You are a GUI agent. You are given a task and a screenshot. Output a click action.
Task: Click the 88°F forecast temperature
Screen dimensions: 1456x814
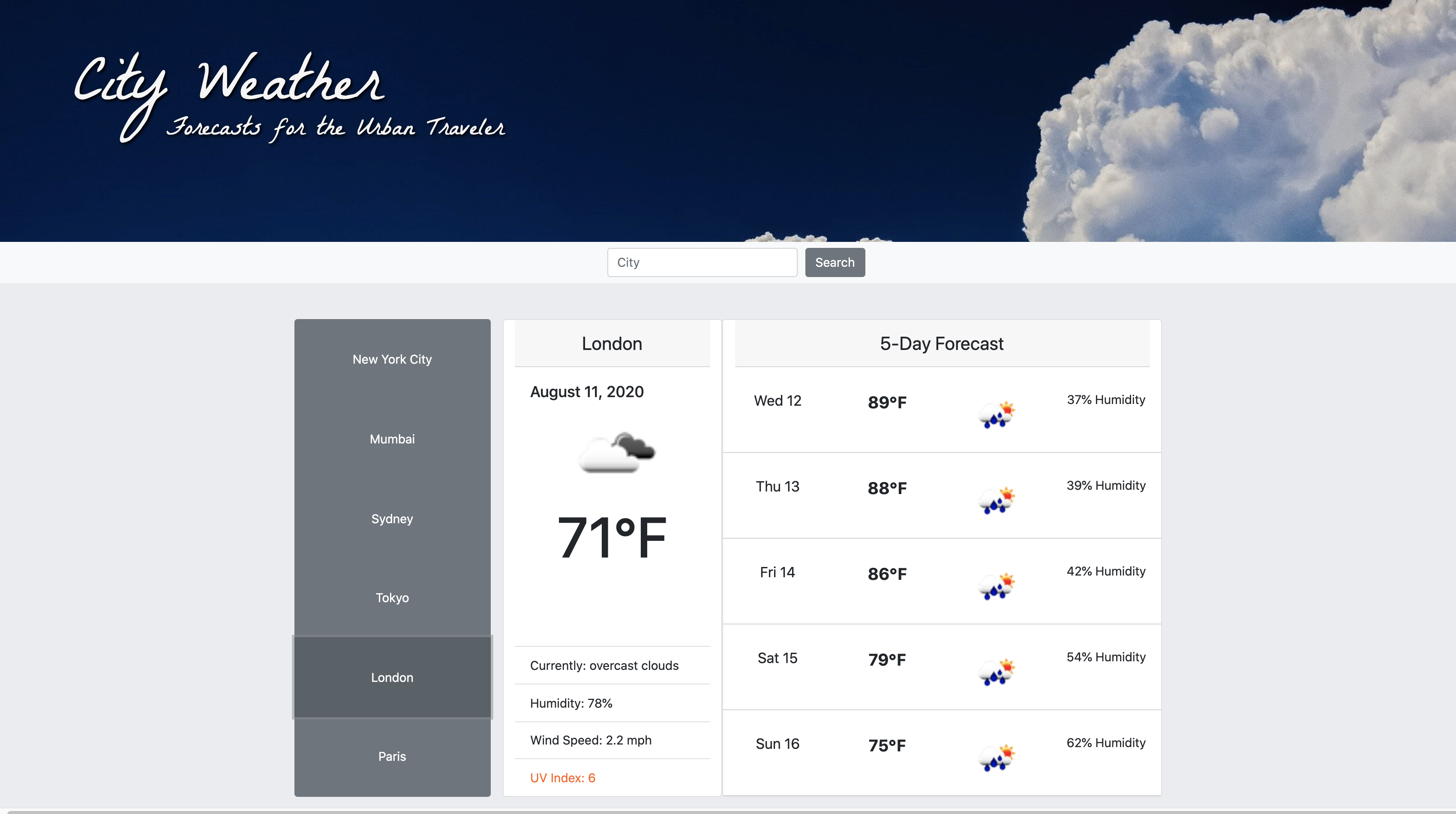pos(887,488)
